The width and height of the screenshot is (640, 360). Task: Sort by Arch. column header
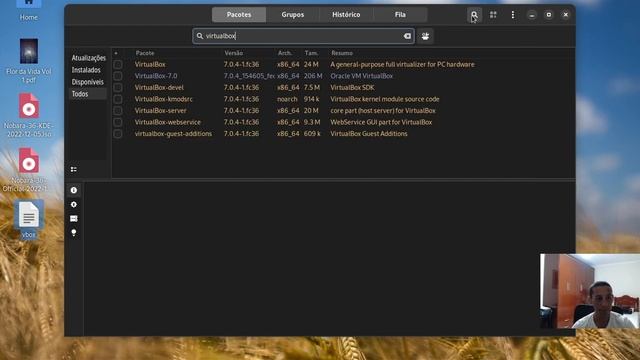(284, 53)
